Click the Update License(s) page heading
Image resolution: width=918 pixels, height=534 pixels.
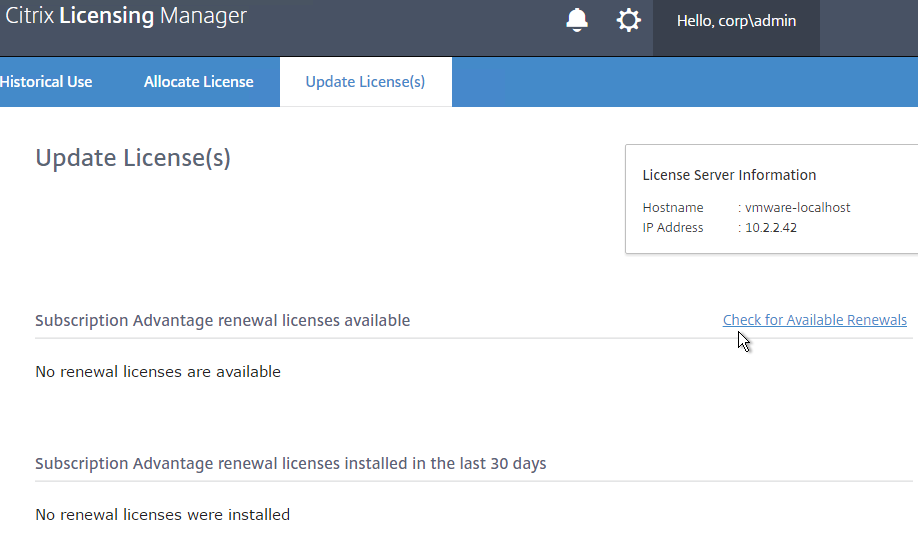(133, 158)
